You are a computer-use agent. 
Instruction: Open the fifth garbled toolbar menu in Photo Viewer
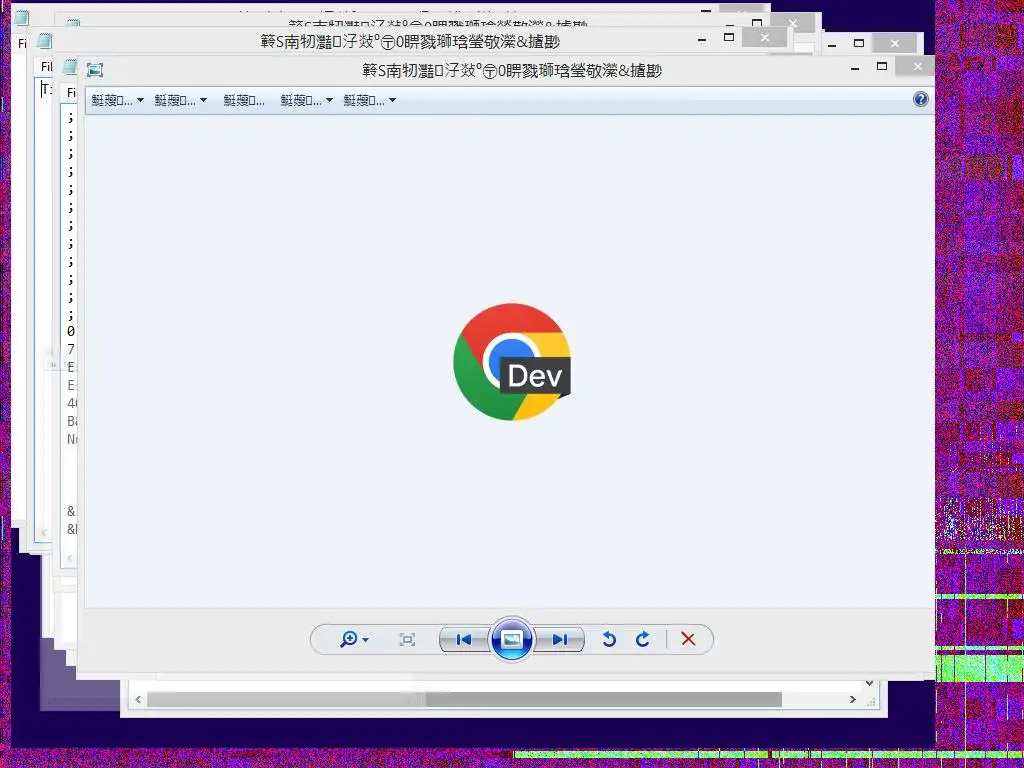coord(370,101)
